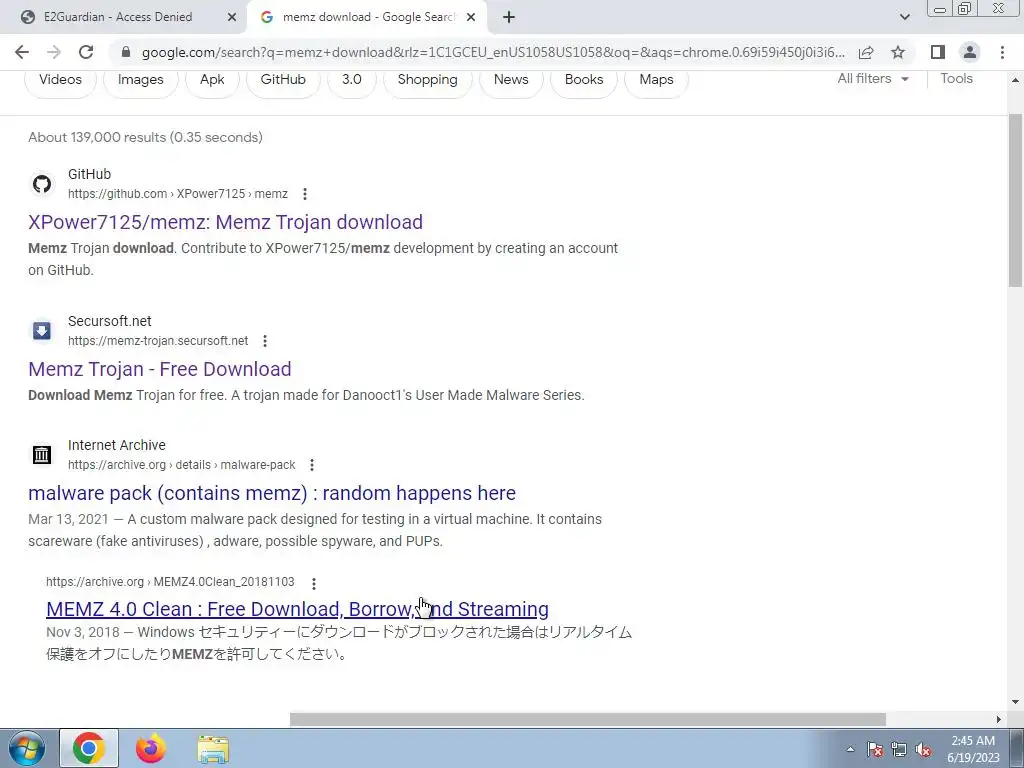Open more options for the GitHub result

coord(304,194)
